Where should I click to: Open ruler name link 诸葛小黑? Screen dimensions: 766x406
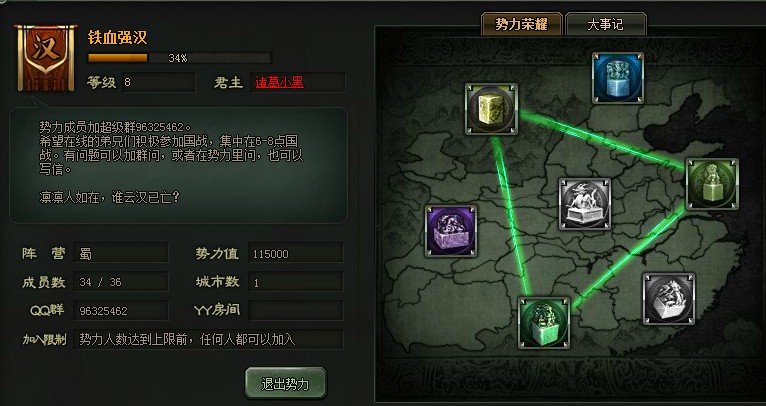point(279,82)
